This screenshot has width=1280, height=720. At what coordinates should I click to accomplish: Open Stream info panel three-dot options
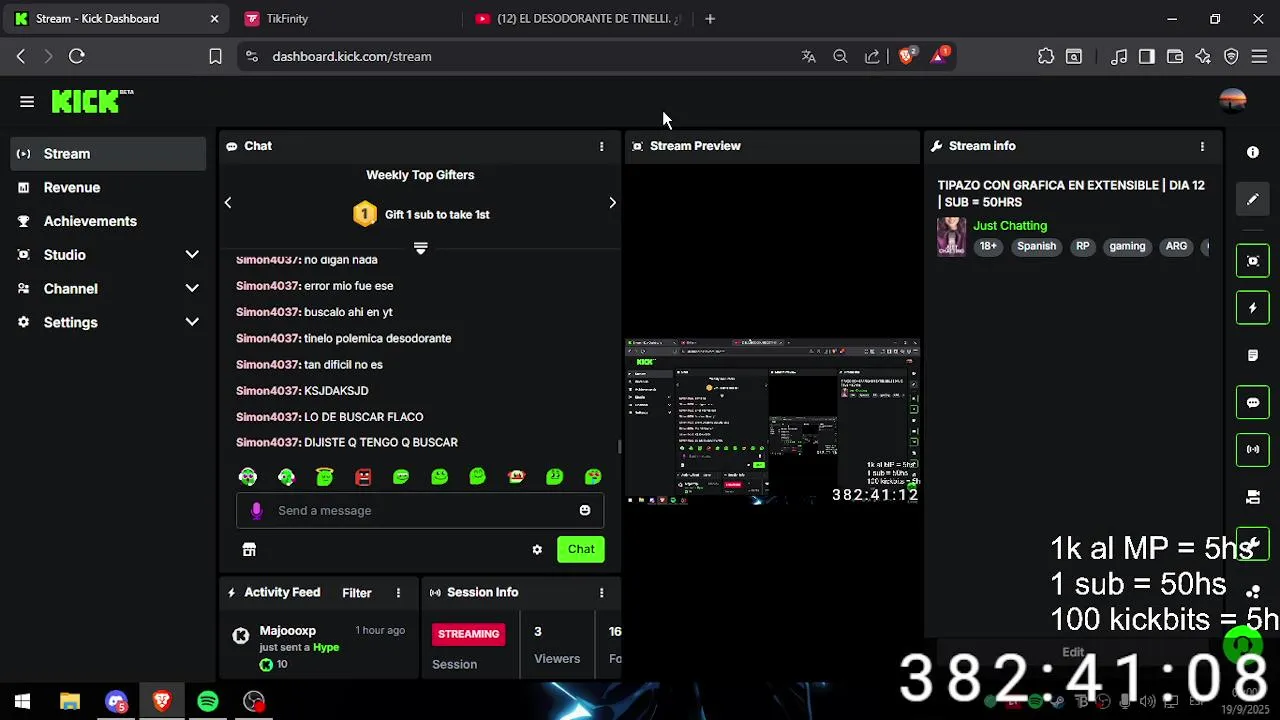[1202, 146]
